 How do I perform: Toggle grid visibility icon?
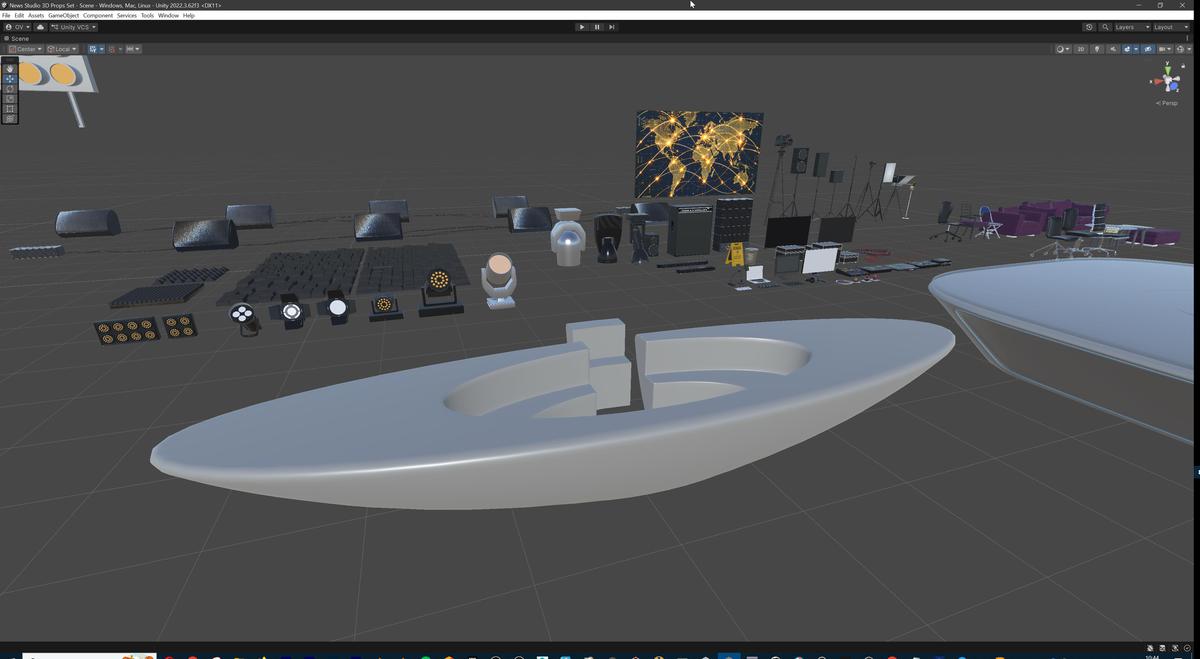pyautogui.click(x=93, y=49)
